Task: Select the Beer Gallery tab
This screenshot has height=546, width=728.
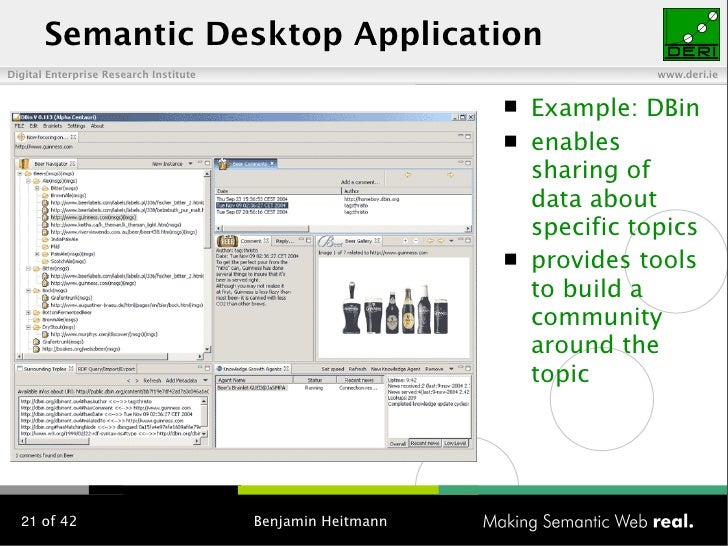Action: coord(350,241)
